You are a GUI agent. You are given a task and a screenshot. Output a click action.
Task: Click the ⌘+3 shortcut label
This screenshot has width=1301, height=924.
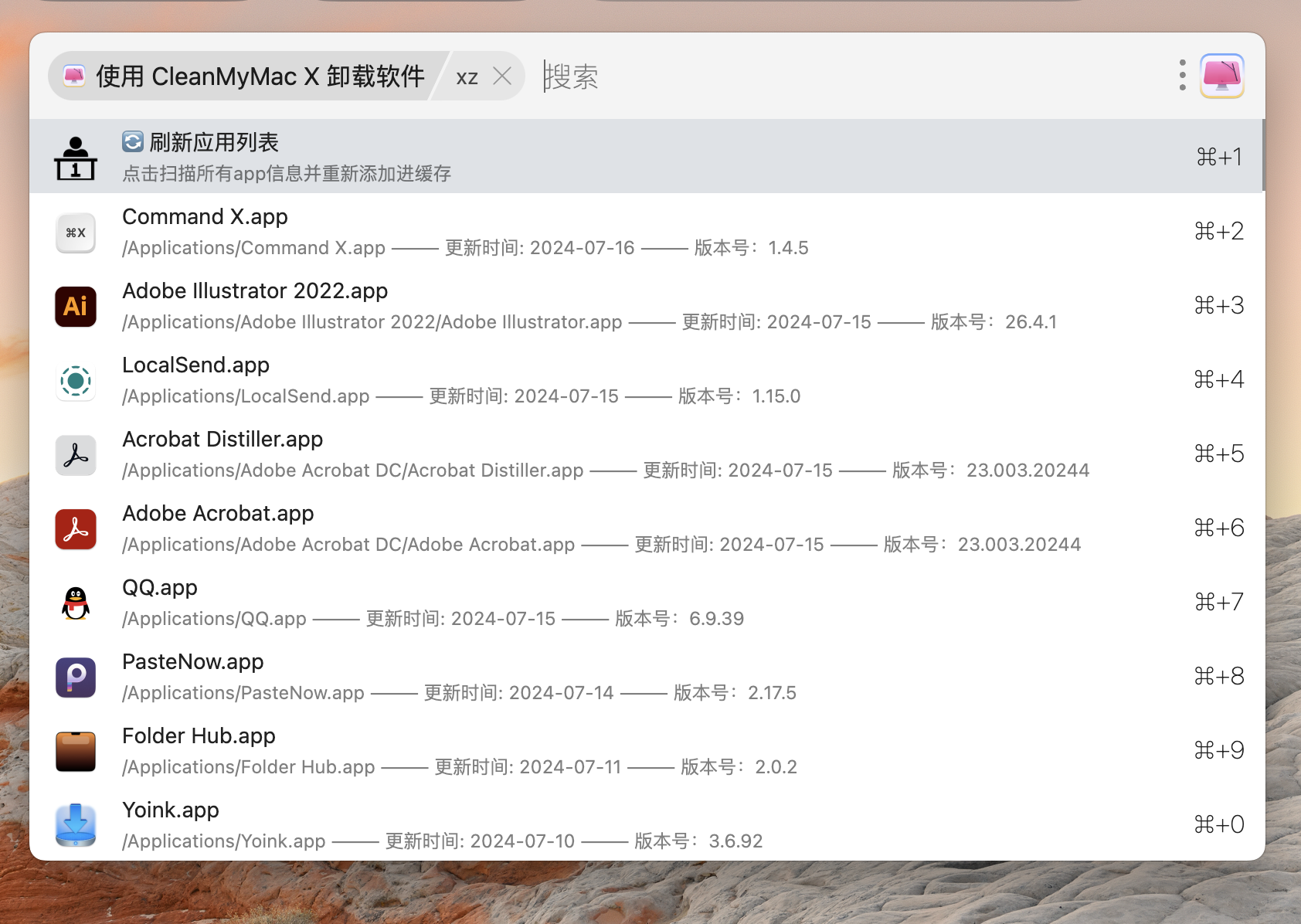click(x=1219, y=305)
